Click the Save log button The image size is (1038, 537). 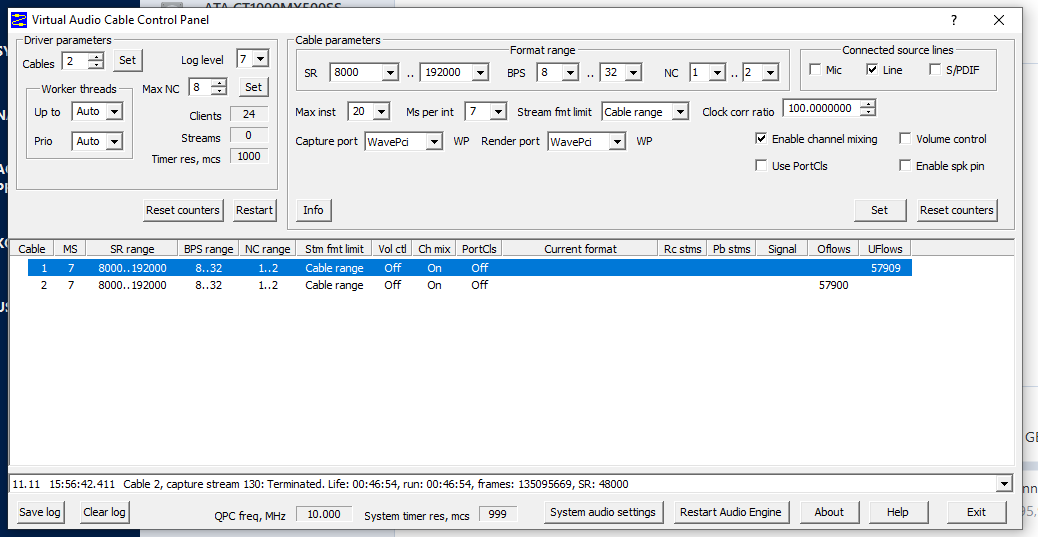[x=40, y=512]
